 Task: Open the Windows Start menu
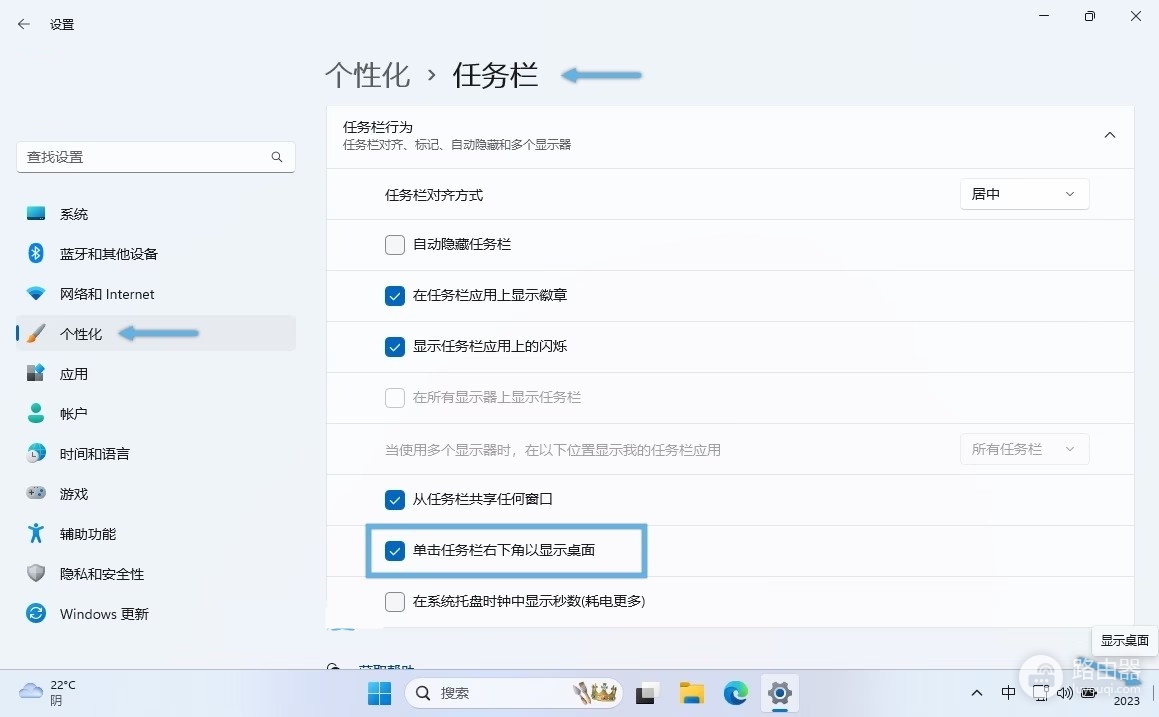tap(380, 693)
